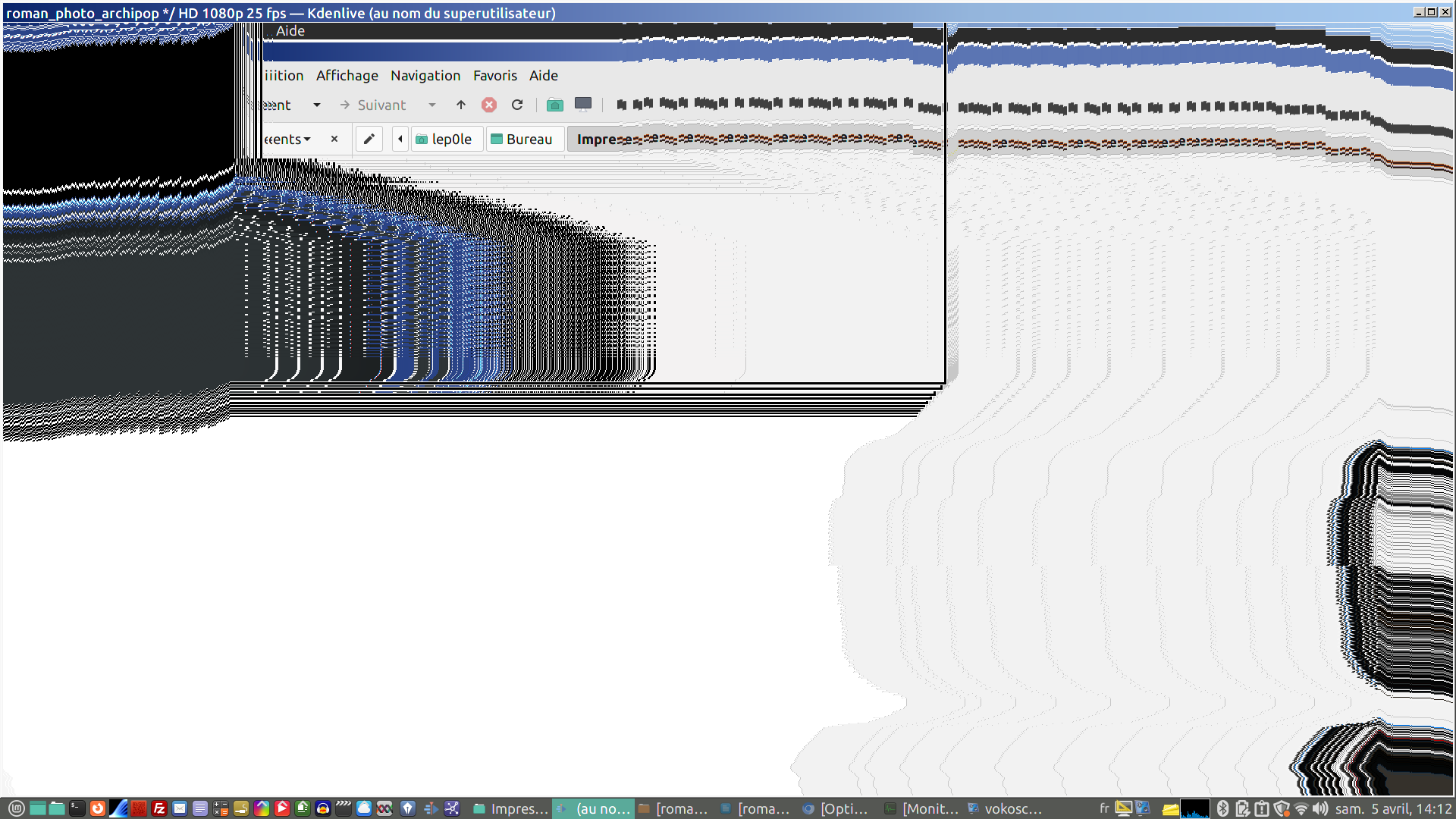
Task: Click the computer monitor toolbar icon
Action: click(x=583, y=104)
